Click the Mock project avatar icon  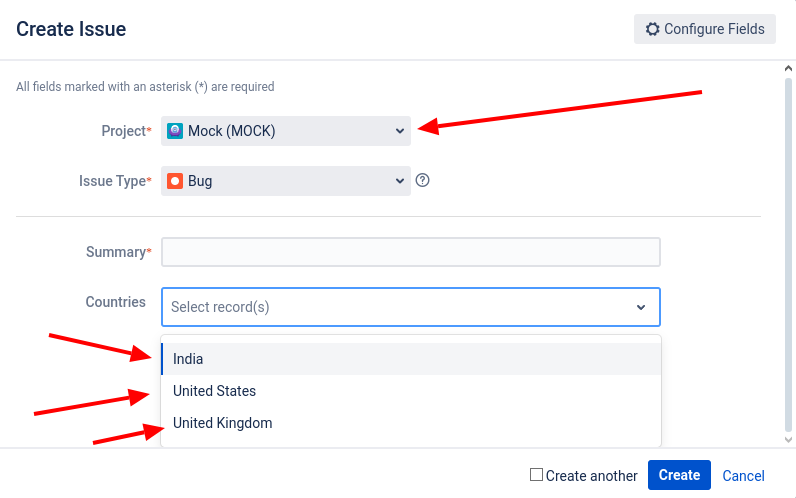(x=175, y=131)
